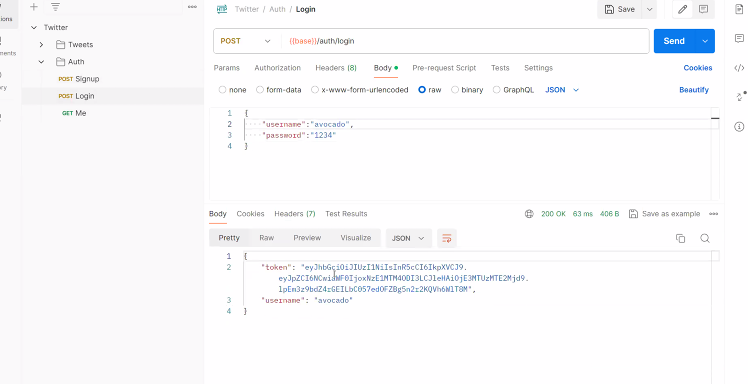Viewport: 748px width, 384px height.
Task: Open the Cookies link
Action: click(x=698, y=68)
